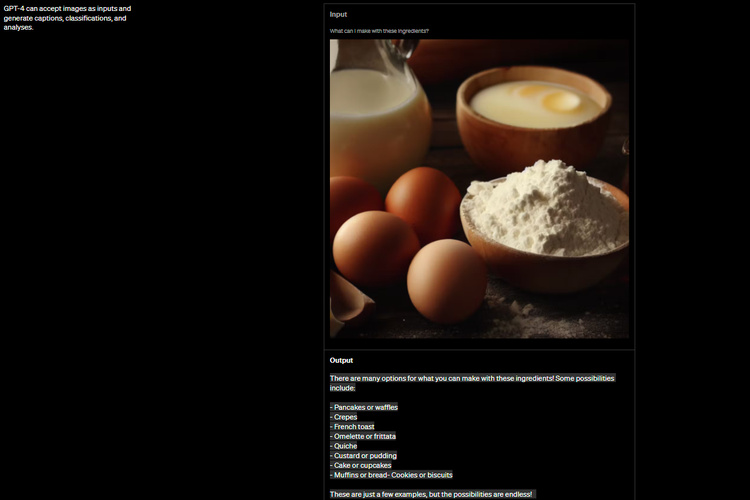Click the "Quiche" list item

pyautogui.click(x=346, y=446)
